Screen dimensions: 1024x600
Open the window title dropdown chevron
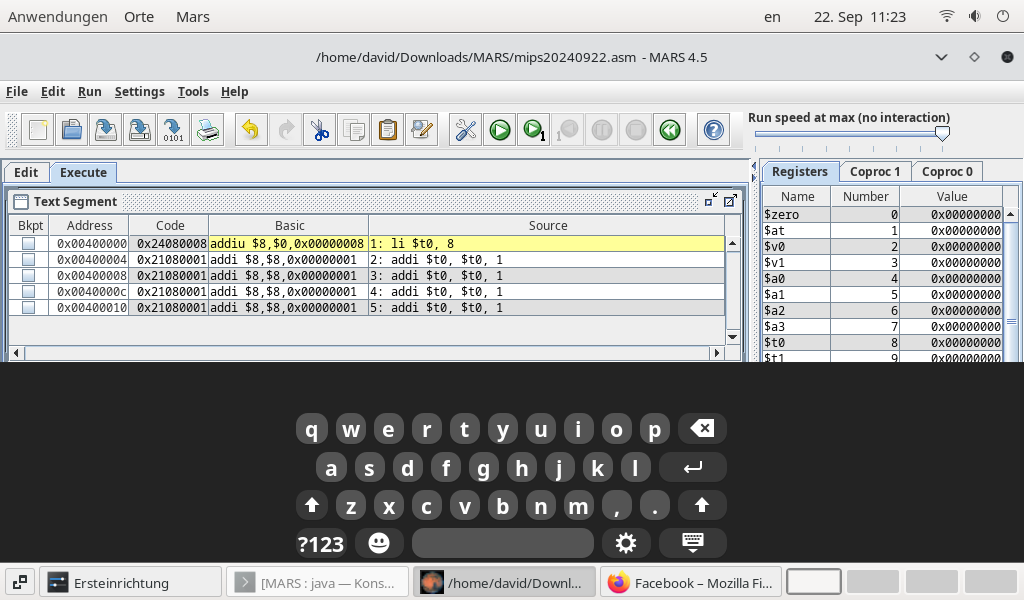click(943, 57)
